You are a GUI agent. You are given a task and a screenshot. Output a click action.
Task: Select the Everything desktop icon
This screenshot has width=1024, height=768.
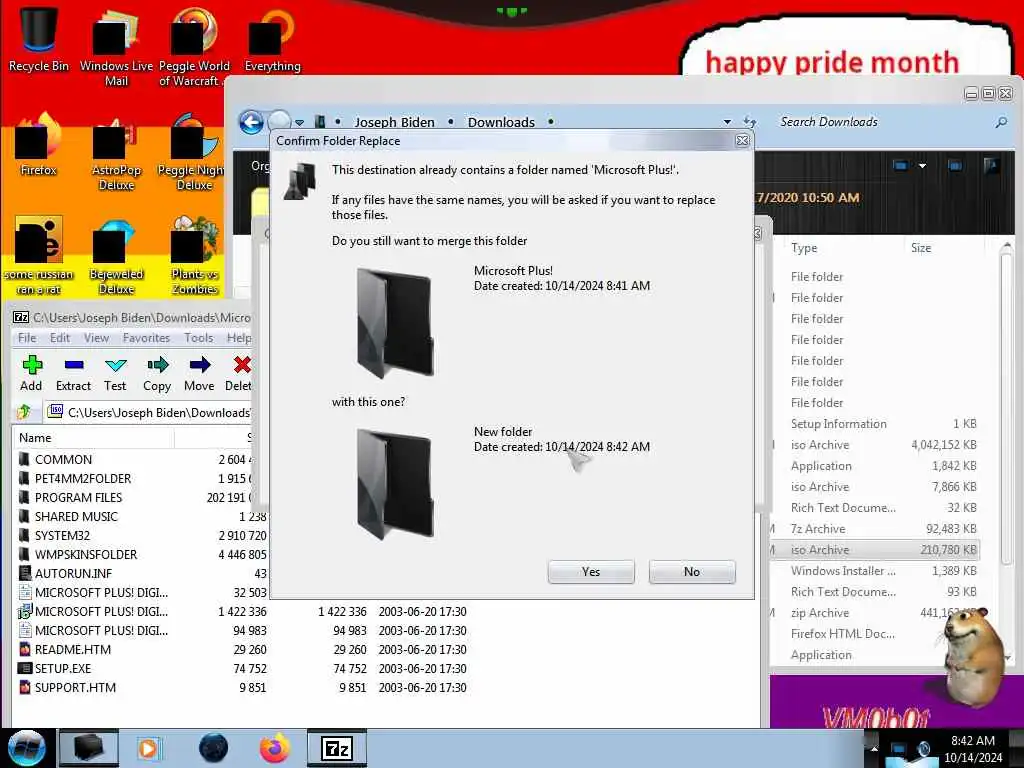272,39
